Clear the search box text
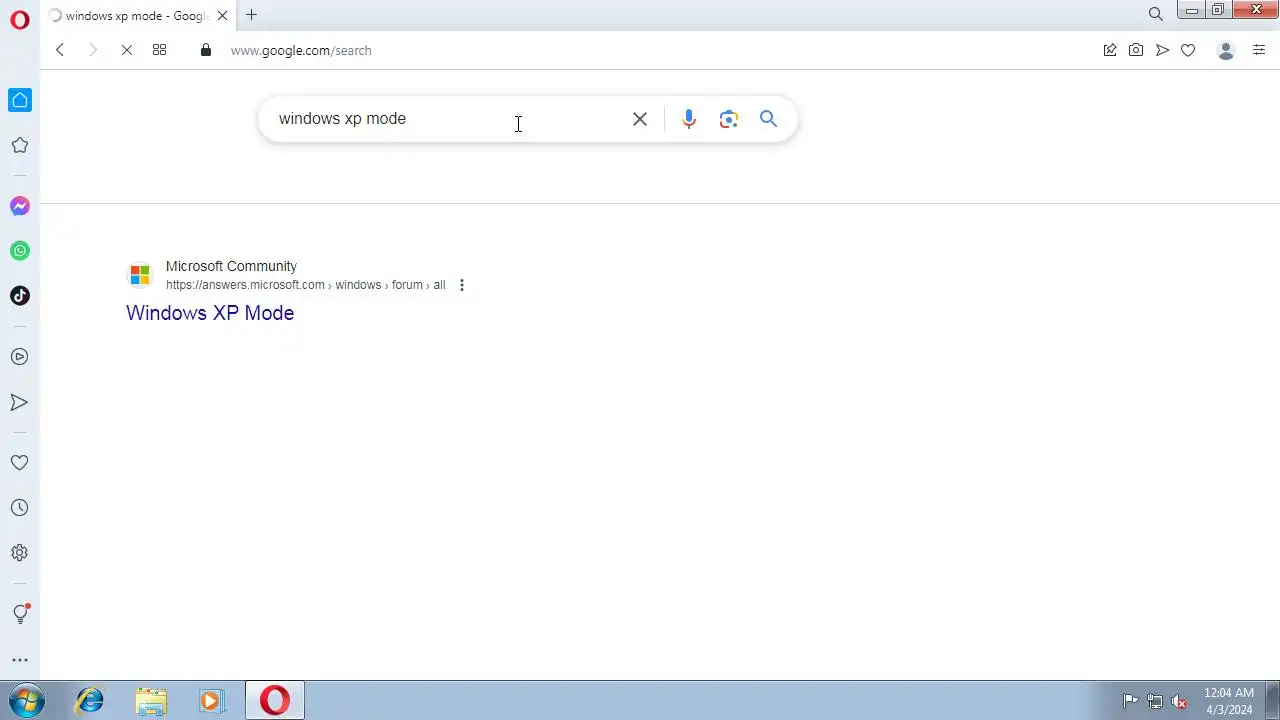 tap(640, 119)
